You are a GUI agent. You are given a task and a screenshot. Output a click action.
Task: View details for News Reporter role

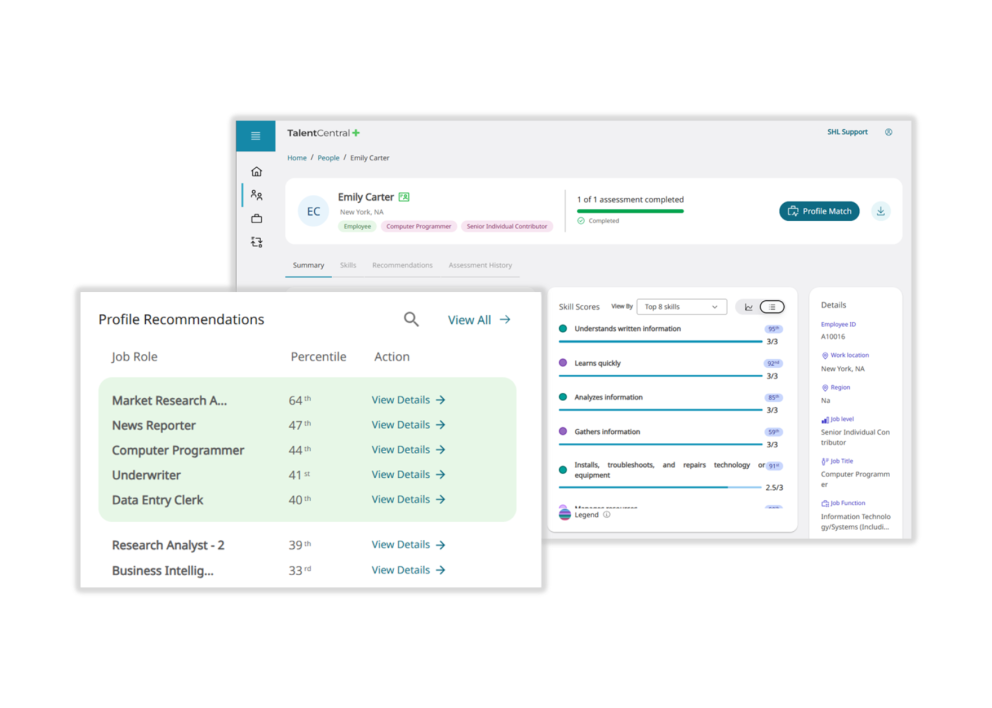pos(408,425)
